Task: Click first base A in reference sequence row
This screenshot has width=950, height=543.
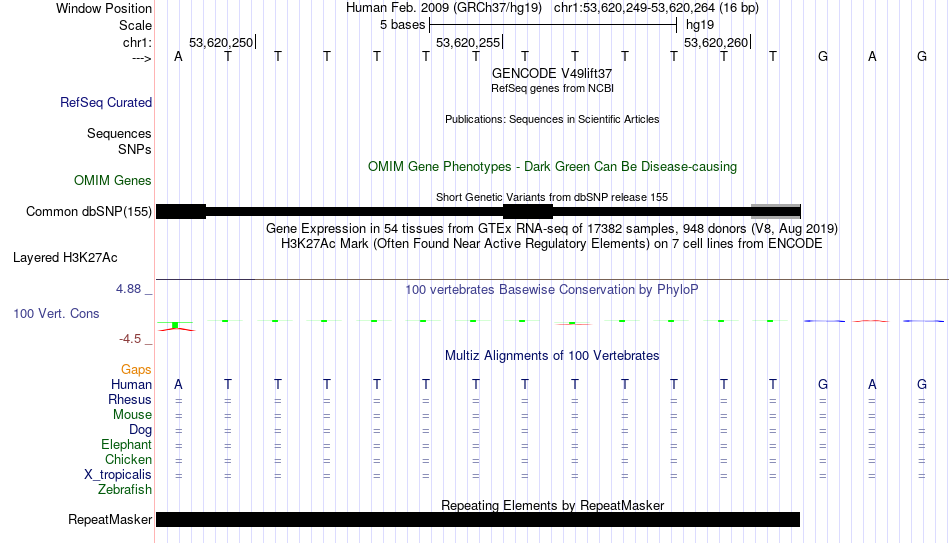Action: 178,57
